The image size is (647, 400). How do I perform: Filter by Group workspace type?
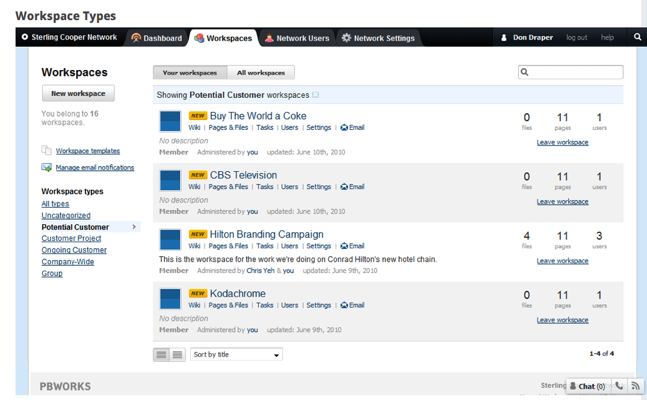52,273
